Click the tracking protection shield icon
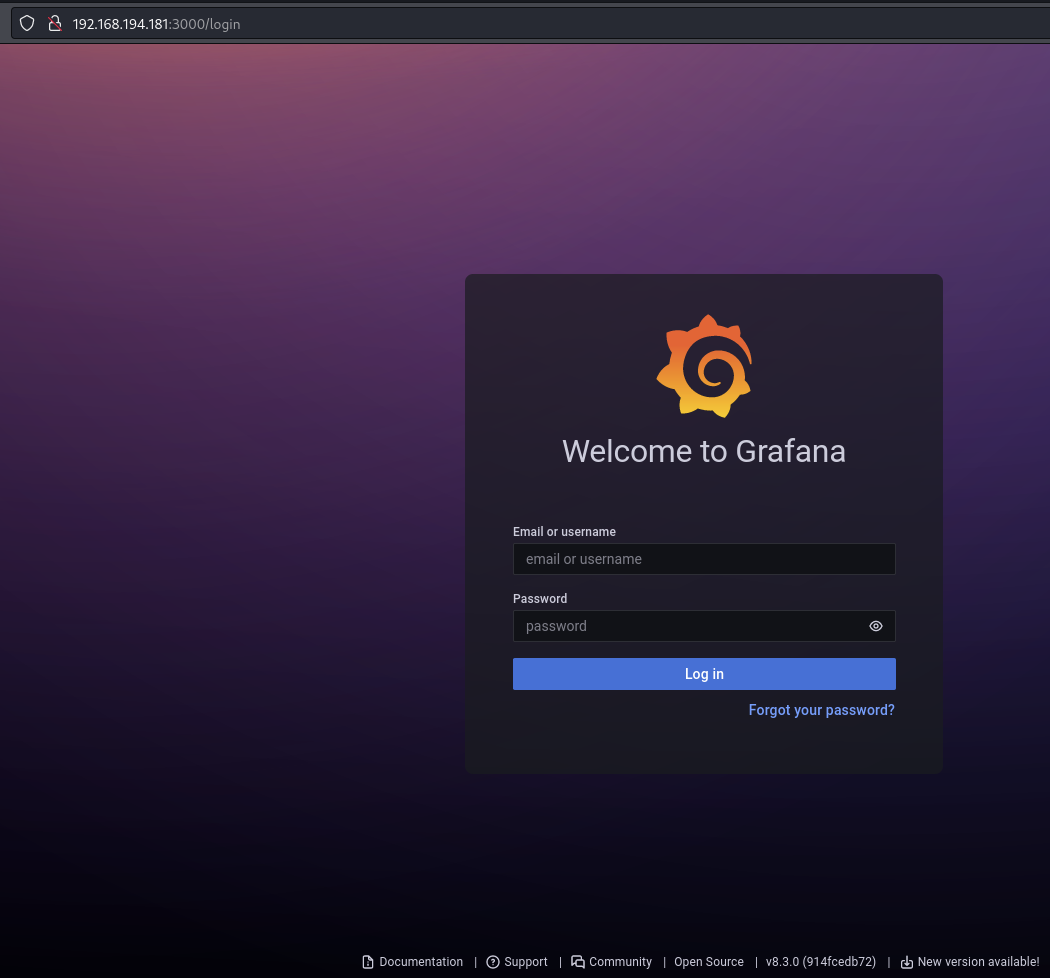This screenshot has height=978, width=1050. 27,23
